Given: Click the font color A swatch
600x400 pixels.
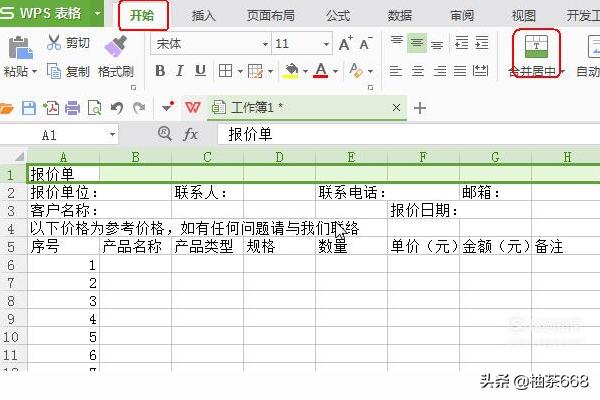Looking at the screenshot, I should coord(321,71).
